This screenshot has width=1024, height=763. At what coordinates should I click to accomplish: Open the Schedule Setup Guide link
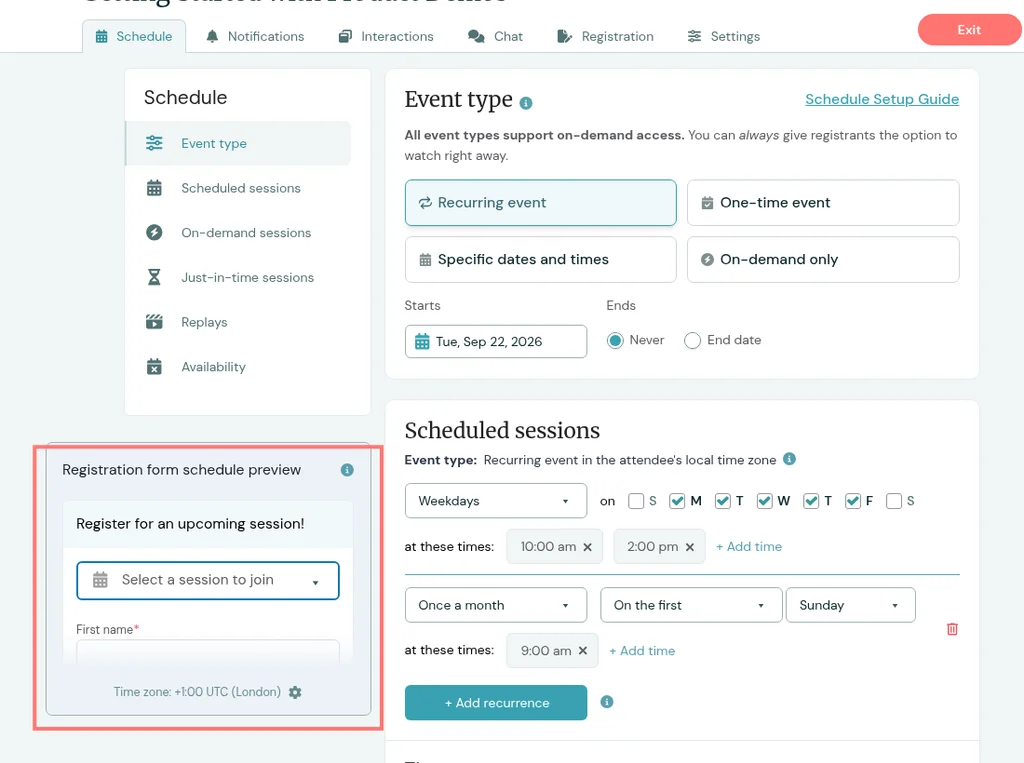point(882,99)
